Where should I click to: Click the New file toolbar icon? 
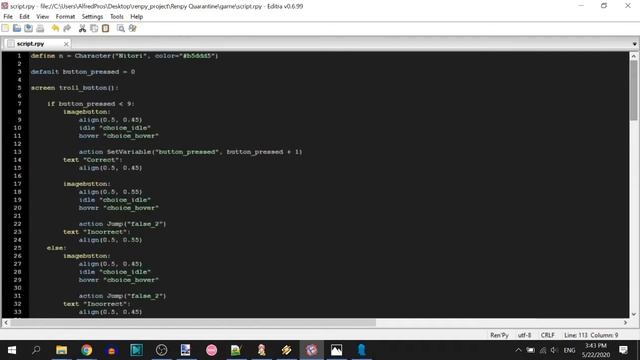click(5, 28)
